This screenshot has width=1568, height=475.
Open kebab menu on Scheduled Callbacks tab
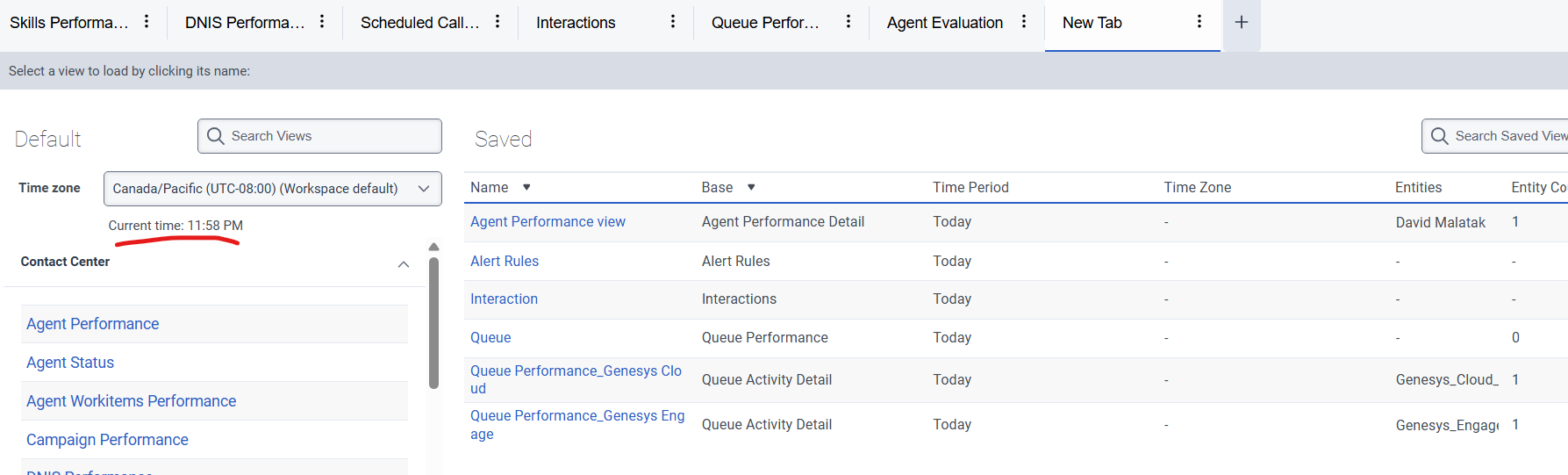pos(498,22)
